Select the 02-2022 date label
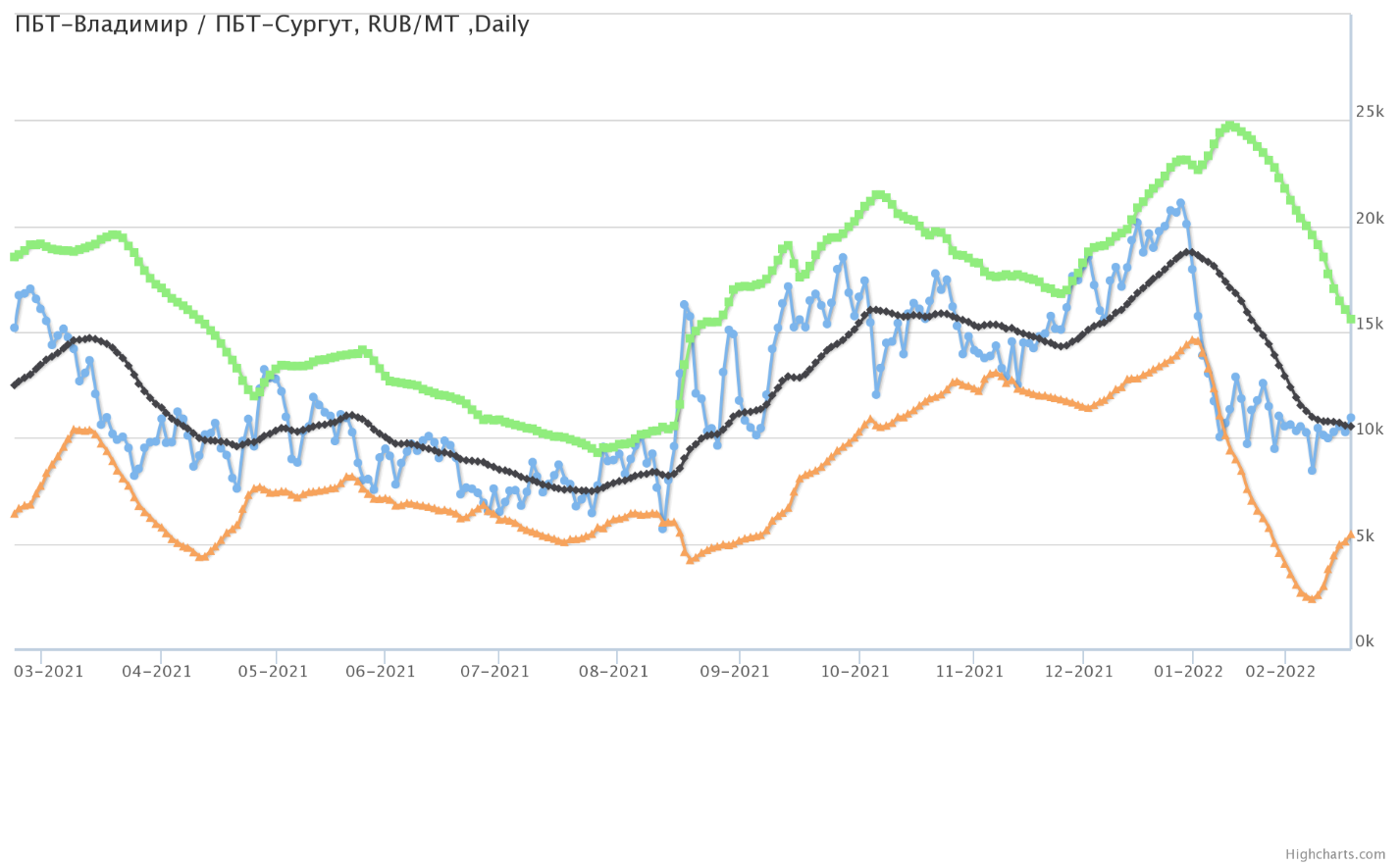Screen dimensions: 1400x866 pyautogui.click(x=1280, y=671)
